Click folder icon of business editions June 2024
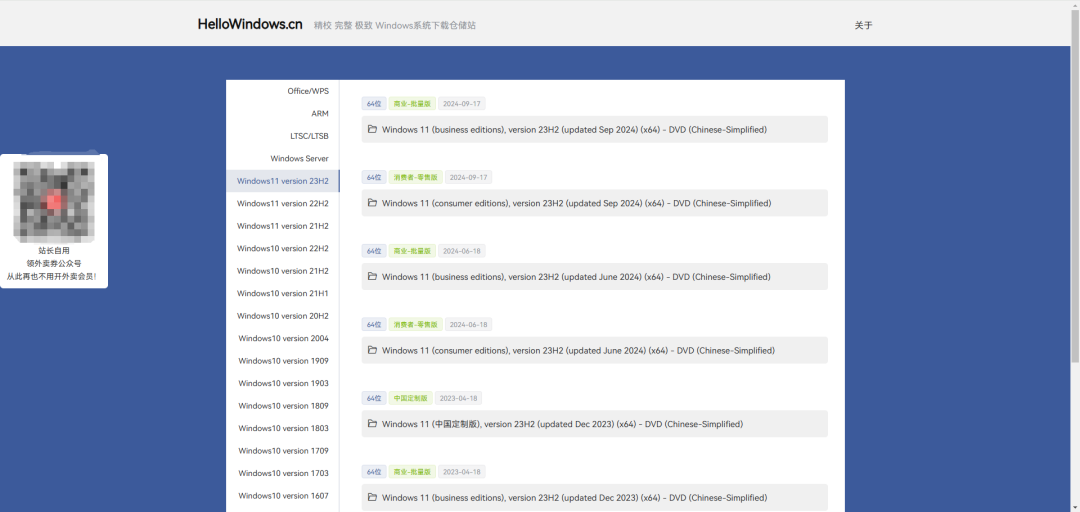Image resolution: width=1080 pixels, height=512 pixels. (372, 276)
